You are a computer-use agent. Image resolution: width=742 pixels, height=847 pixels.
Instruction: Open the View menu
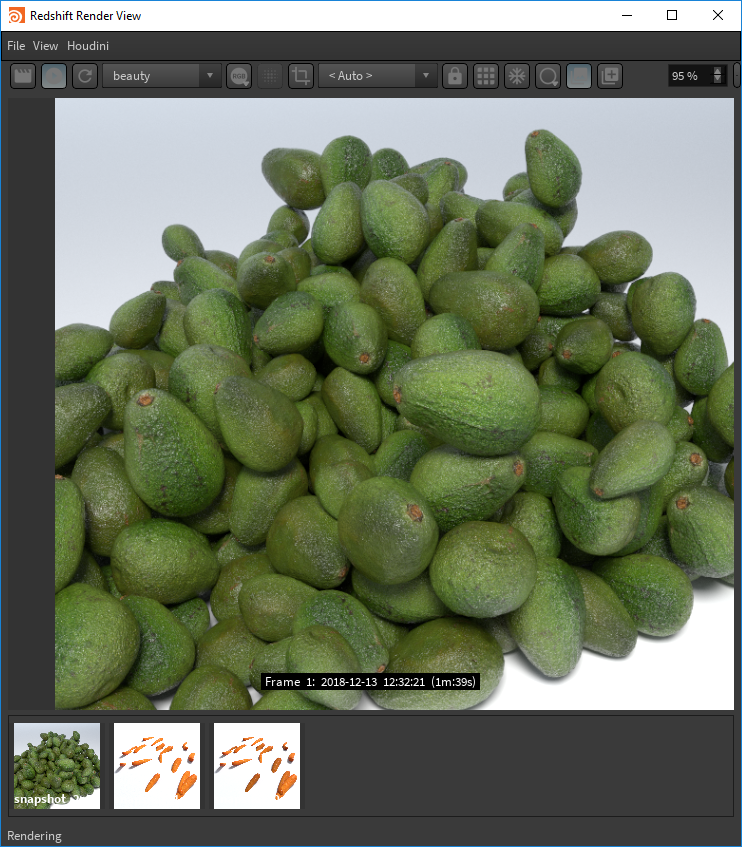click(x=46, y=46)
